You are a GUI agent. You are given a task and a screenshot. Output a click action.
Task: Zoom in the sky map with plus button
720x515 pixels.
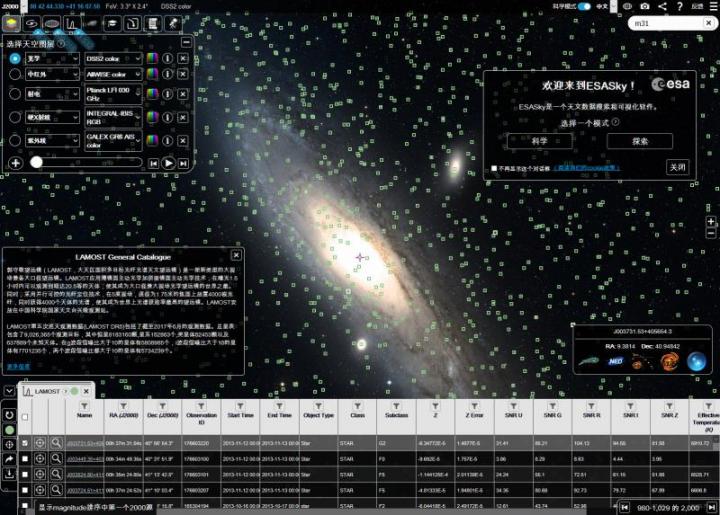click(711, 221)
